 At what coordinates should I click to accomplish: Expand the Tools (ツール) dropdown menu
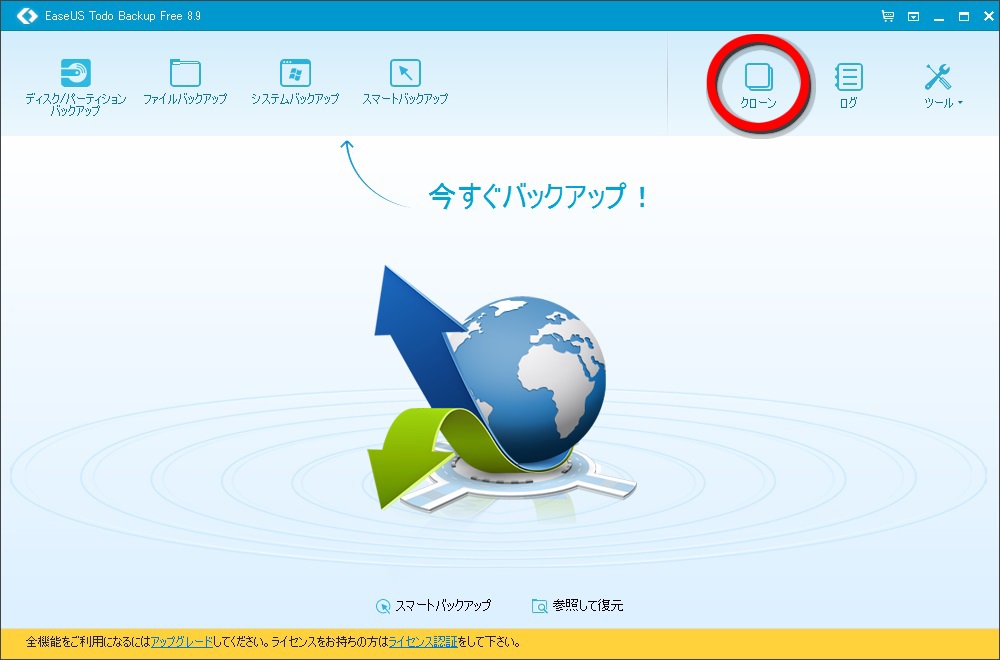[943, 85]
